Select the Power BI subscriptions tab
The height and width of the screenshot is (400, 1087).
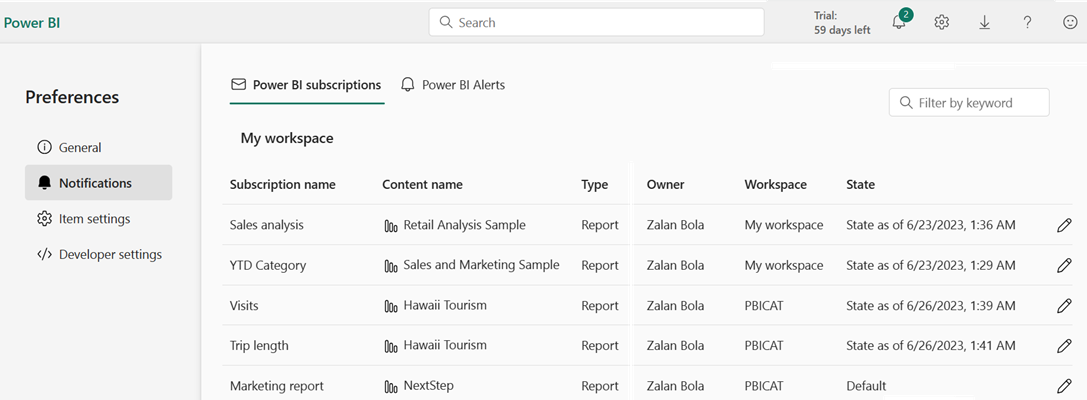pos(306,85)
